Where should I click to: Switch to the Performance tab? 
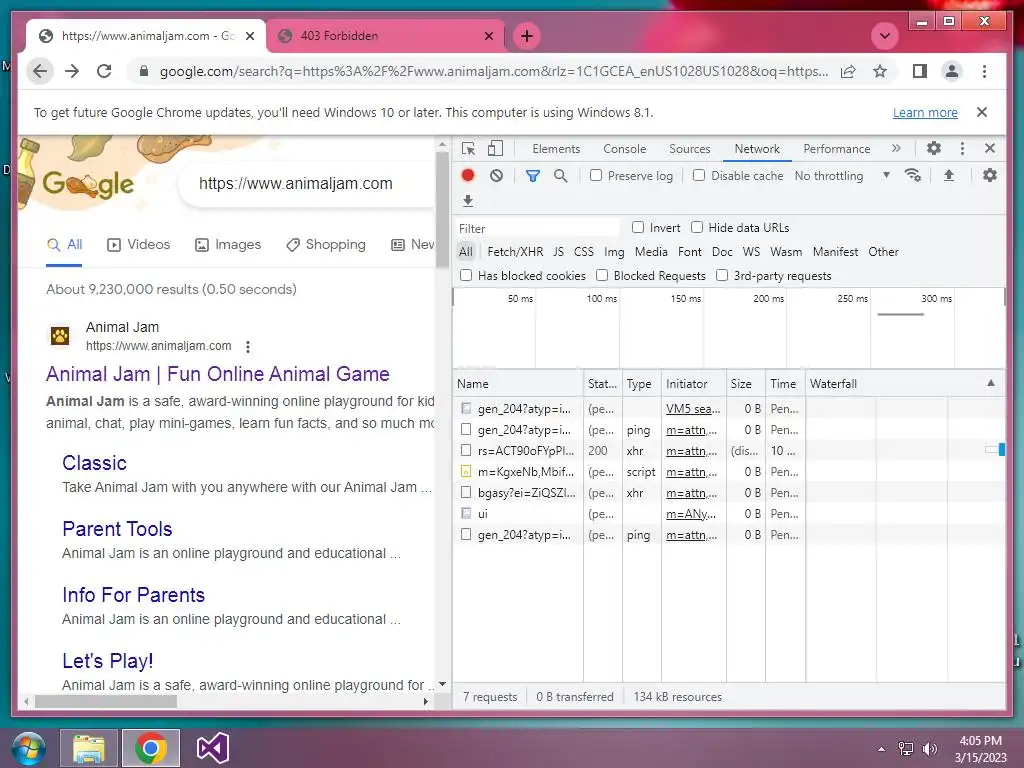[x=837, y=149]
